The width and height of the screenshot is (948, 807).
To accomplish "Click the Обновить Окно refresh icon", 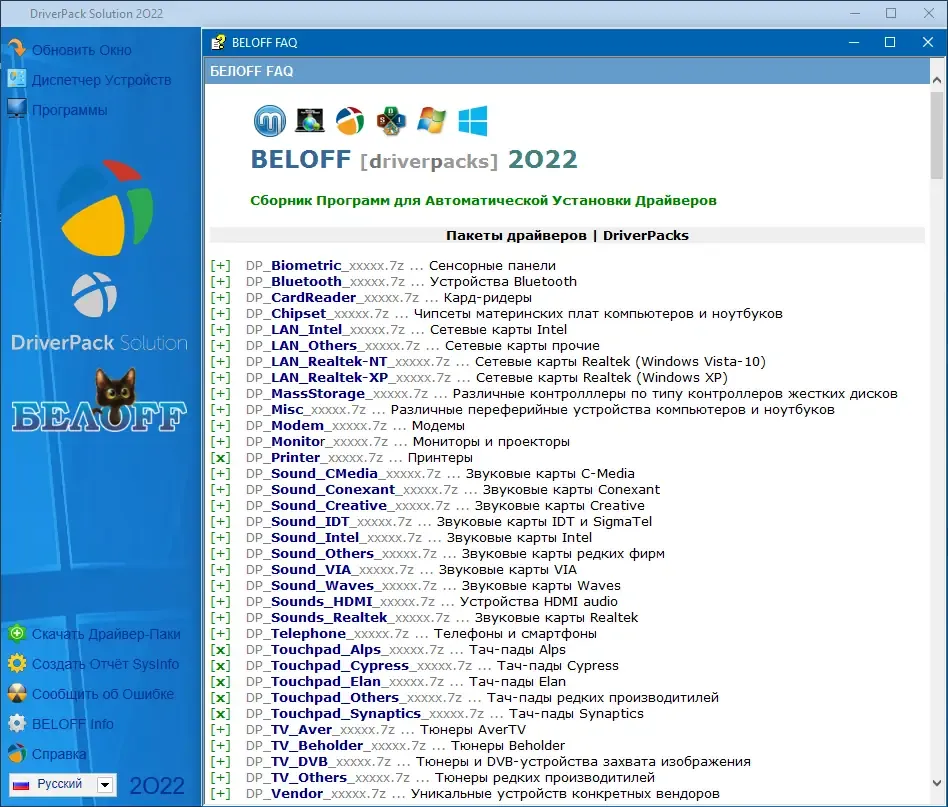I will pyautogui.click(x=17, y=48).
